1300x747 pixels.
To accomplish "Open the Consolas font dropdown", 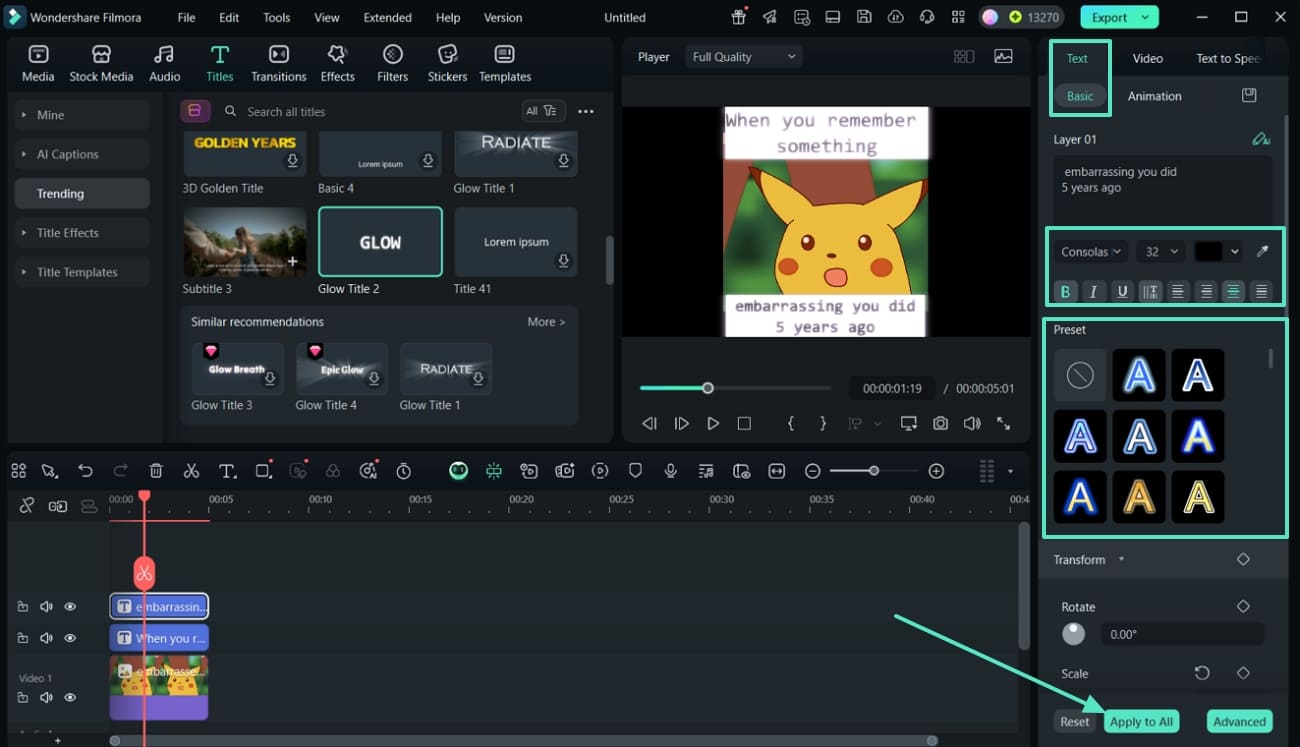I will (1091, 252).
